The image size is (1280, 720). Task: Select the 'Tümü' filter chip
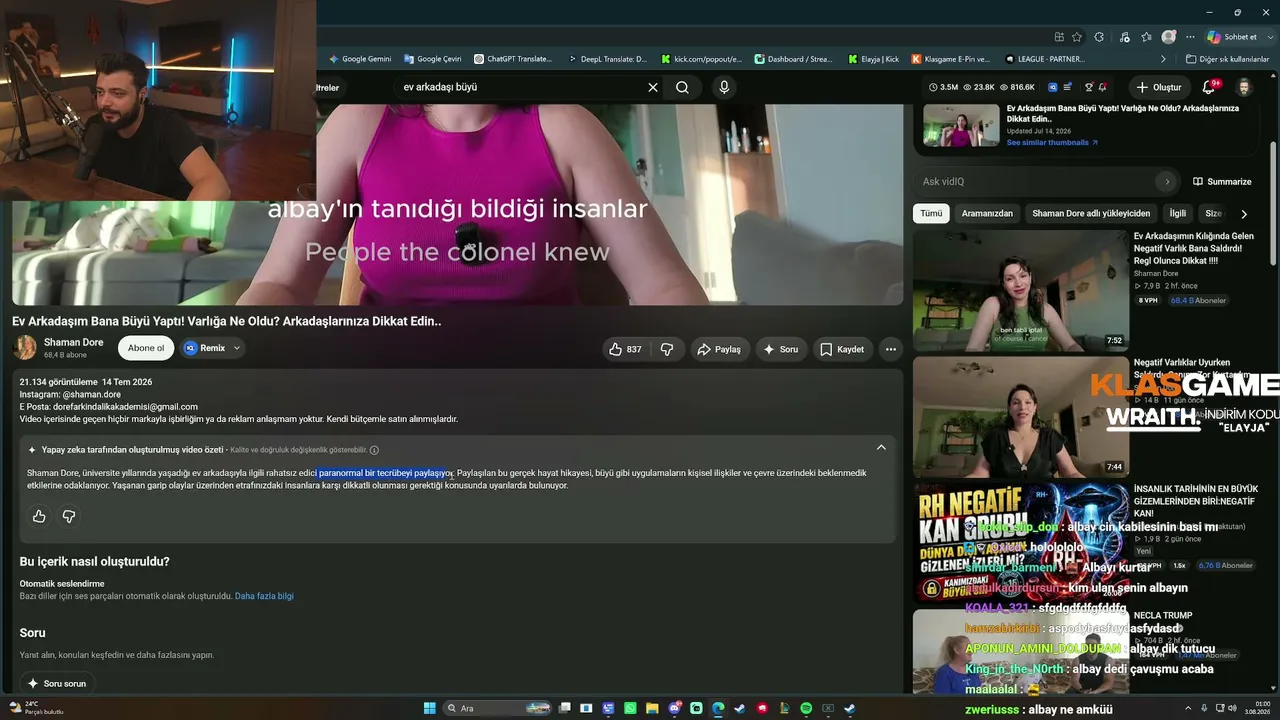(931, 213)
